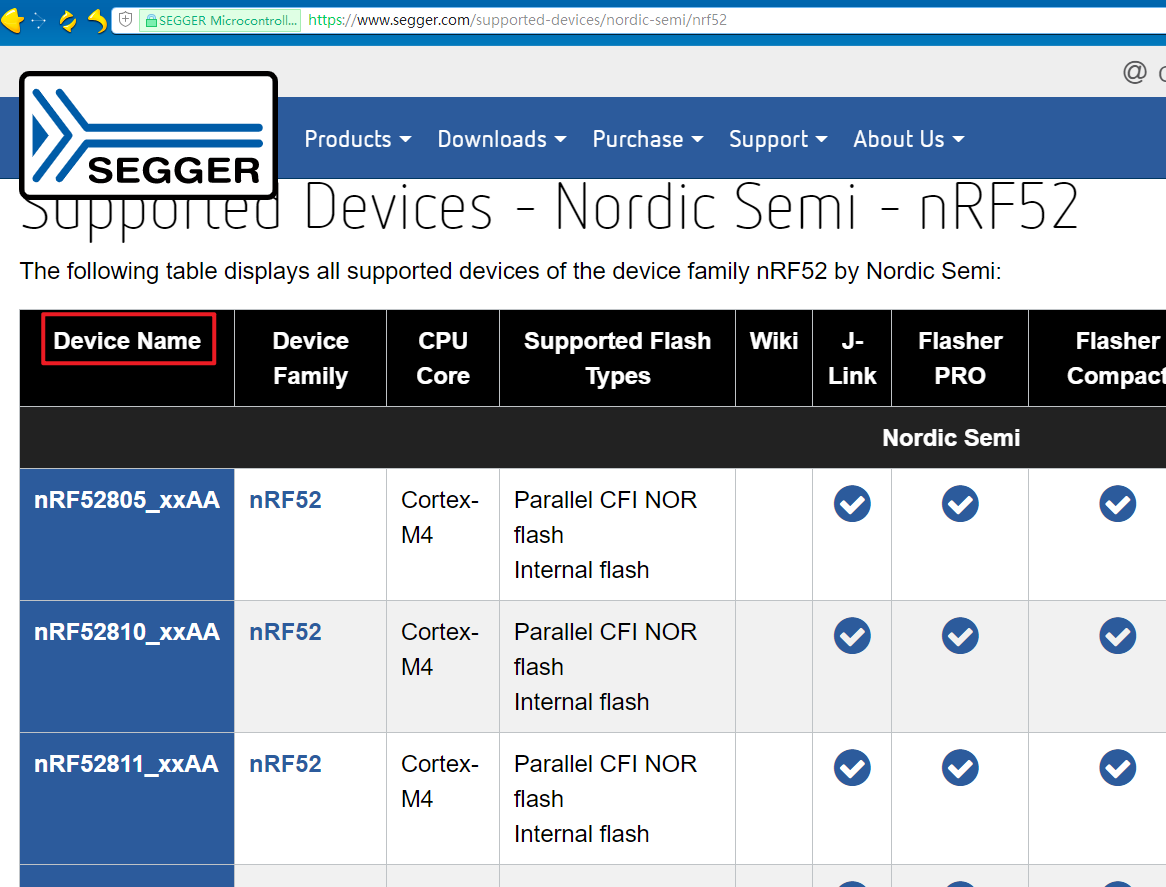This screenshot has width=1166, height=887.
Task: Click the Flasher PRO checkmark for nRF52810_xxAA
Action: point(960,636)
